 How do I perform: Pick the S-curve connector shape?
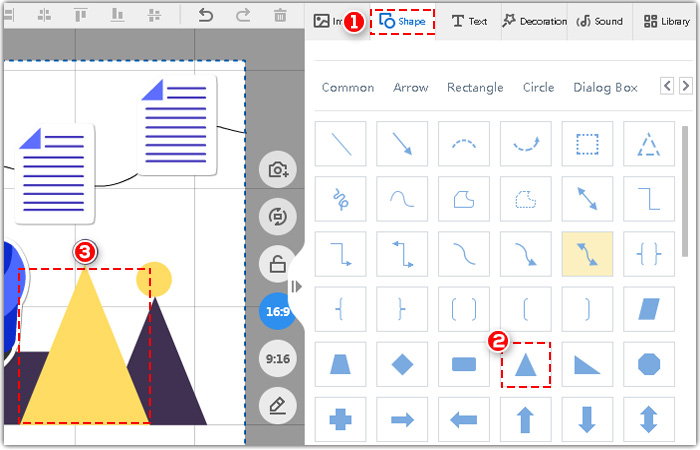464,254
